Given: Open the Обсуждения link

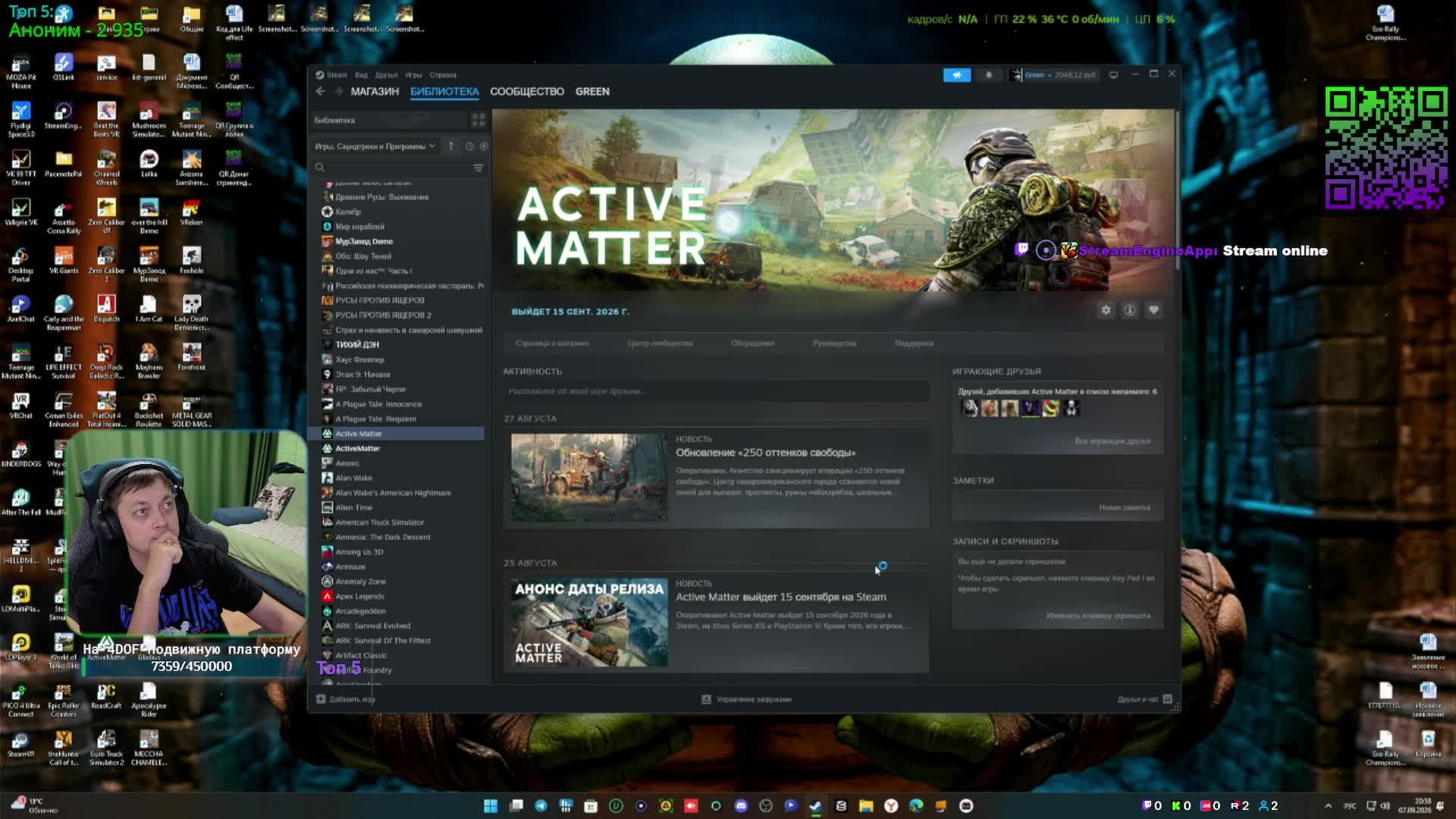Looking at the screenshot, I should pos(752,344).
